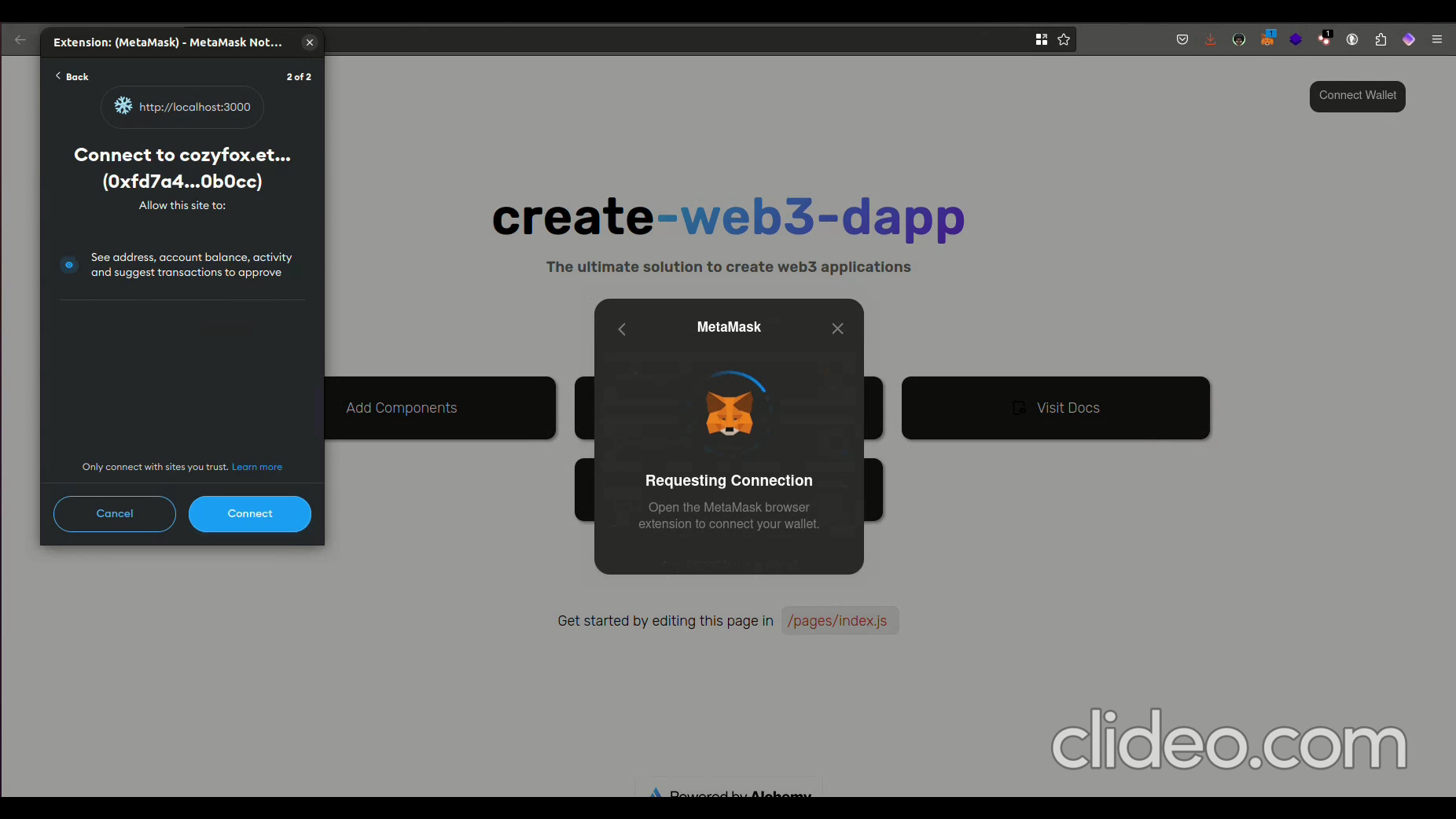Go back in the MetaMask modal
Screen dimensions: 1456x819
coord(622,329)
